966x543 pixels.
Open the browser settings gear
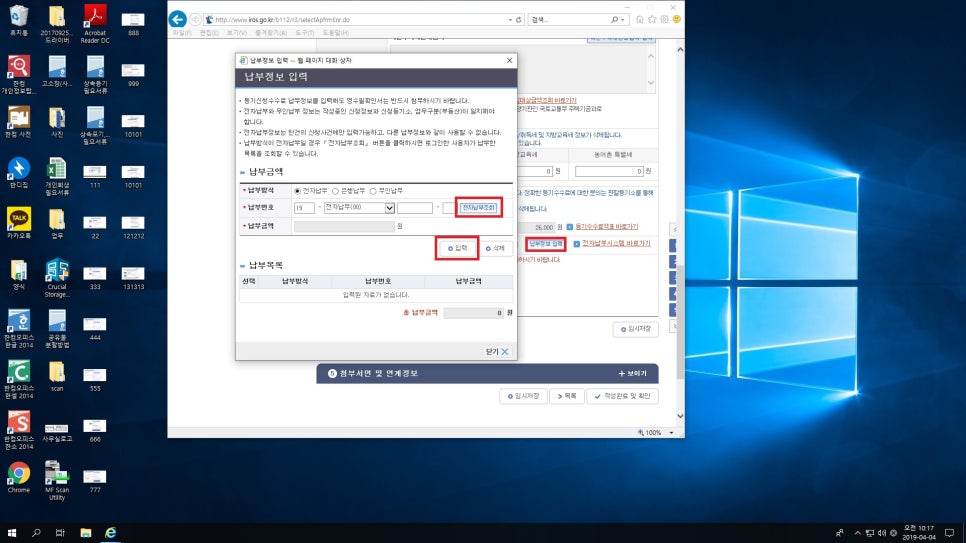[x=665, y=20]
